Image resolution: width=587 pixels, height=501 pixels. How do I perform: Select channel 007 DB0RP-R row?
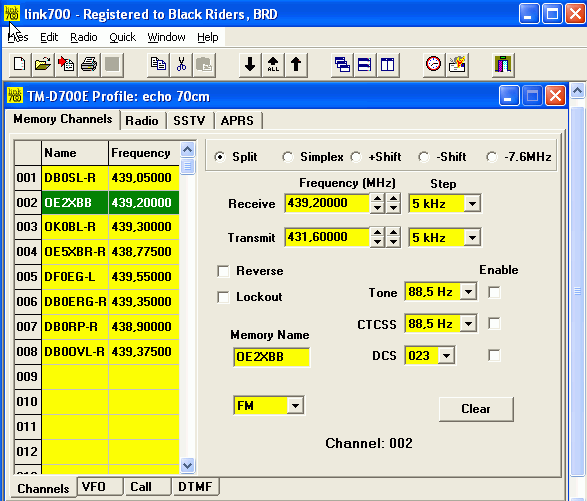(97, 327)
